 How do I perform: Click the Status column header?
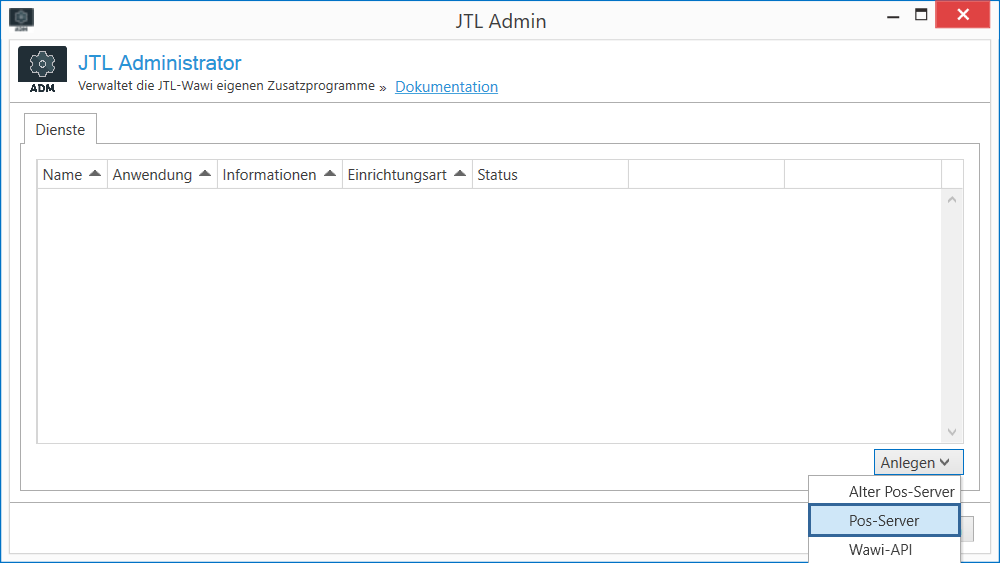tap(549, 175)
